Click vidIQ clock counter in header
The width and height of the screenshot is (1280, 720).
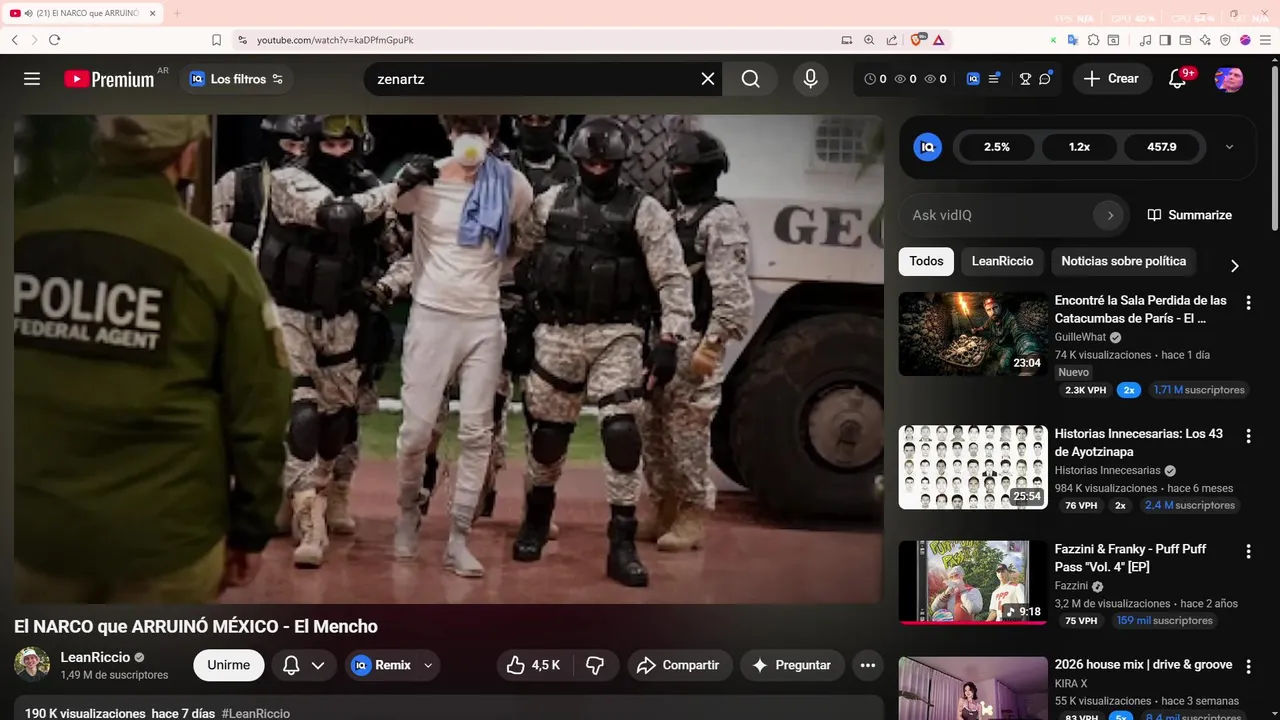tap(875, 79)
